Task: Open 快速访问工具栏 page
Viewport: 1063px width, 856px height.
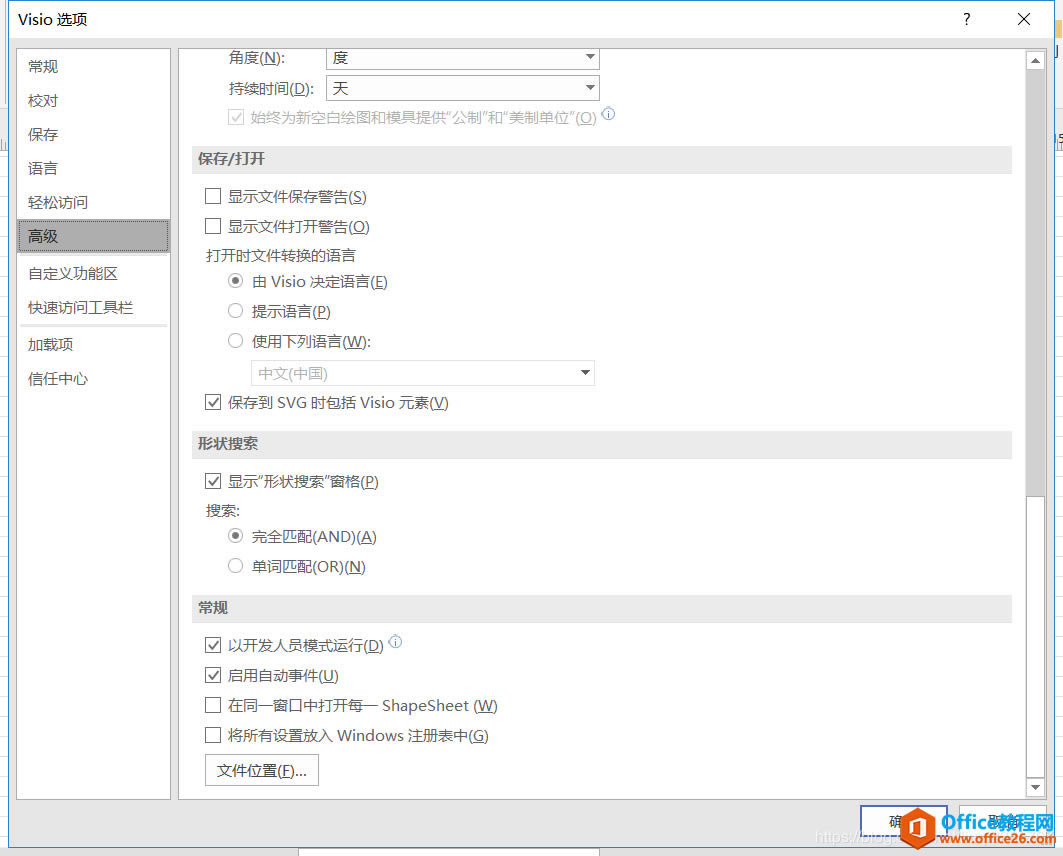Action: click(93, 307)
